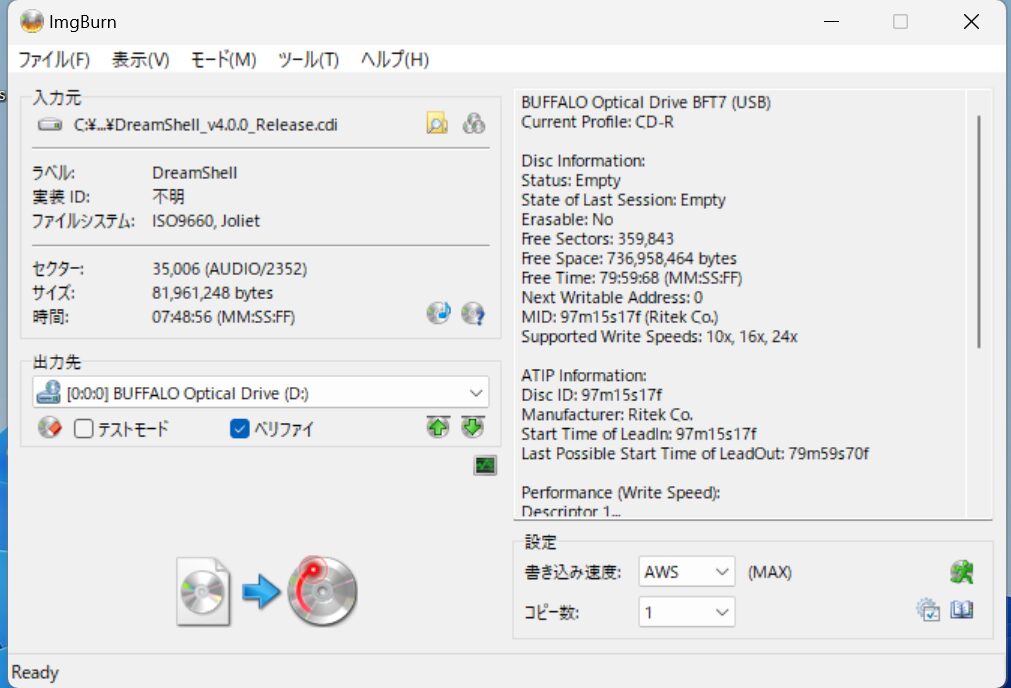1011x688 pixels.
Task: Open the コピー数 dropdown
Action: pos(687,612)
